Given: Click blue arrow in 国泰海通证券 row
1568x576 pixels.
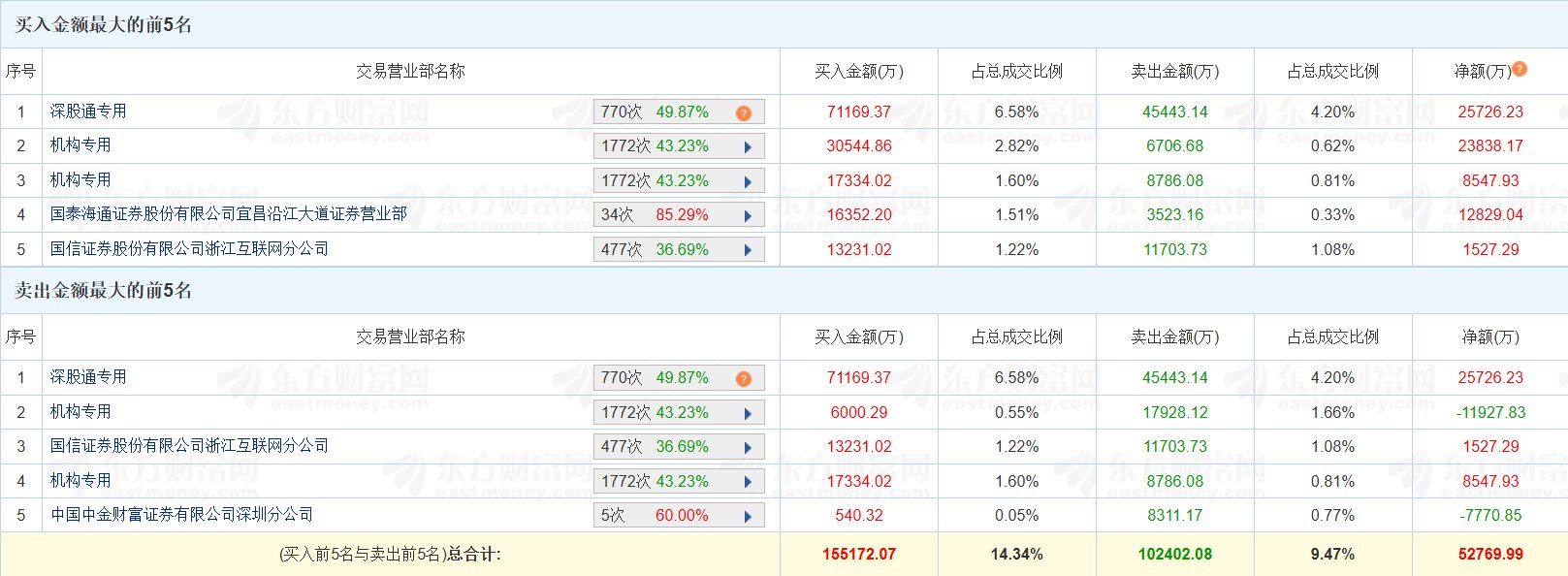Looking at the screenshot, I should coord(748,216).
